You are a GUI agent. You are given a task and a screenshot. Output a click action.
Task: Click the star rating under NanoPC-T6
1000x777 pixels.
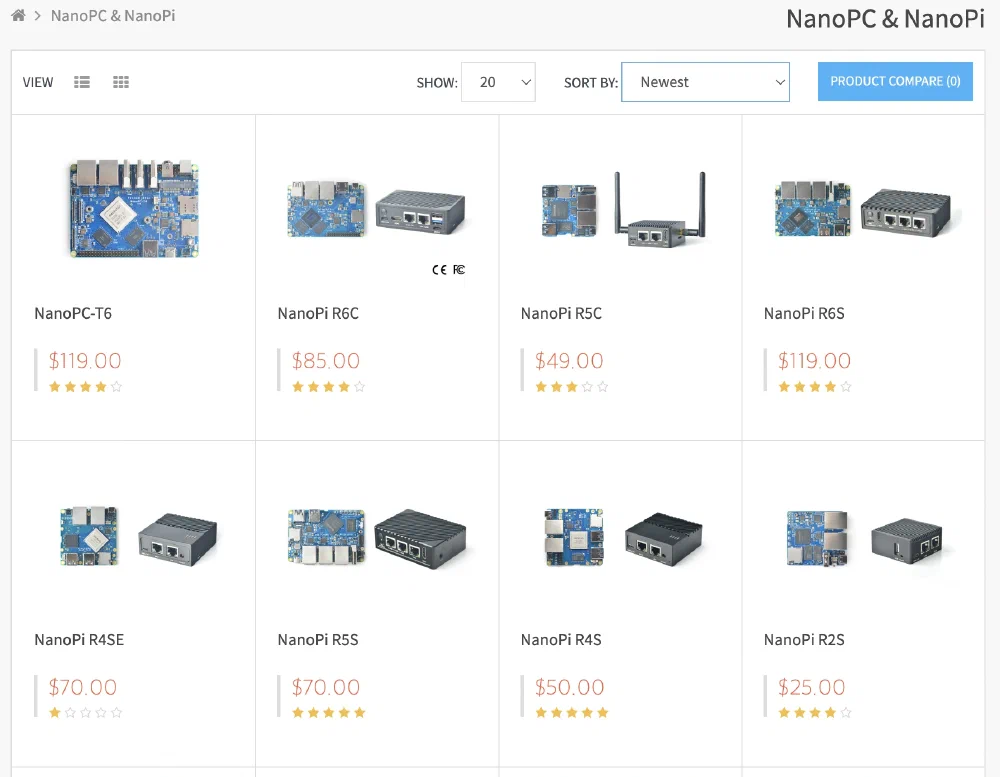click(85, 387)
